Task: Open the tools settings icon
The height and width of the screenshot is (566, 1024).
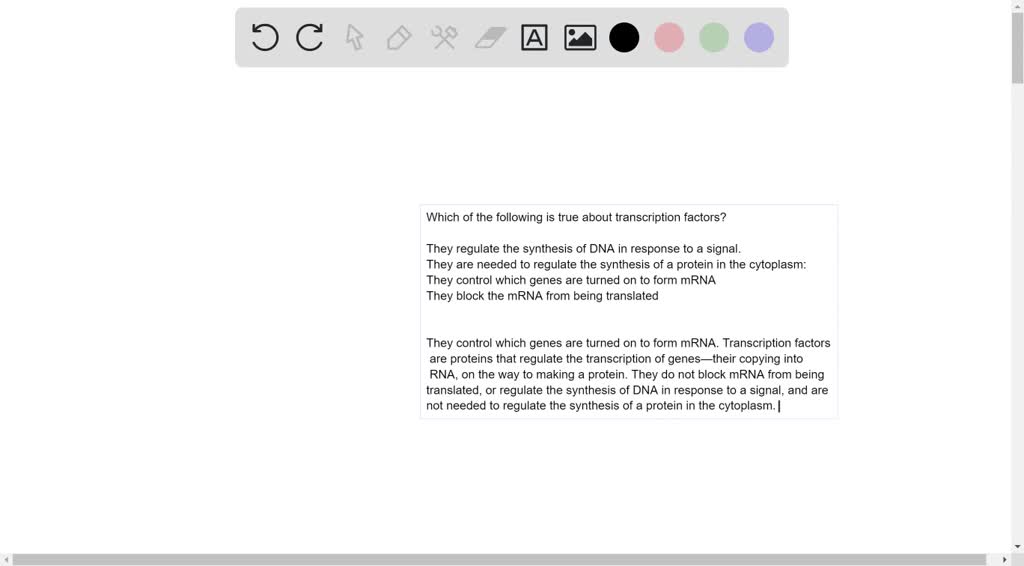Action: point(444,38)
